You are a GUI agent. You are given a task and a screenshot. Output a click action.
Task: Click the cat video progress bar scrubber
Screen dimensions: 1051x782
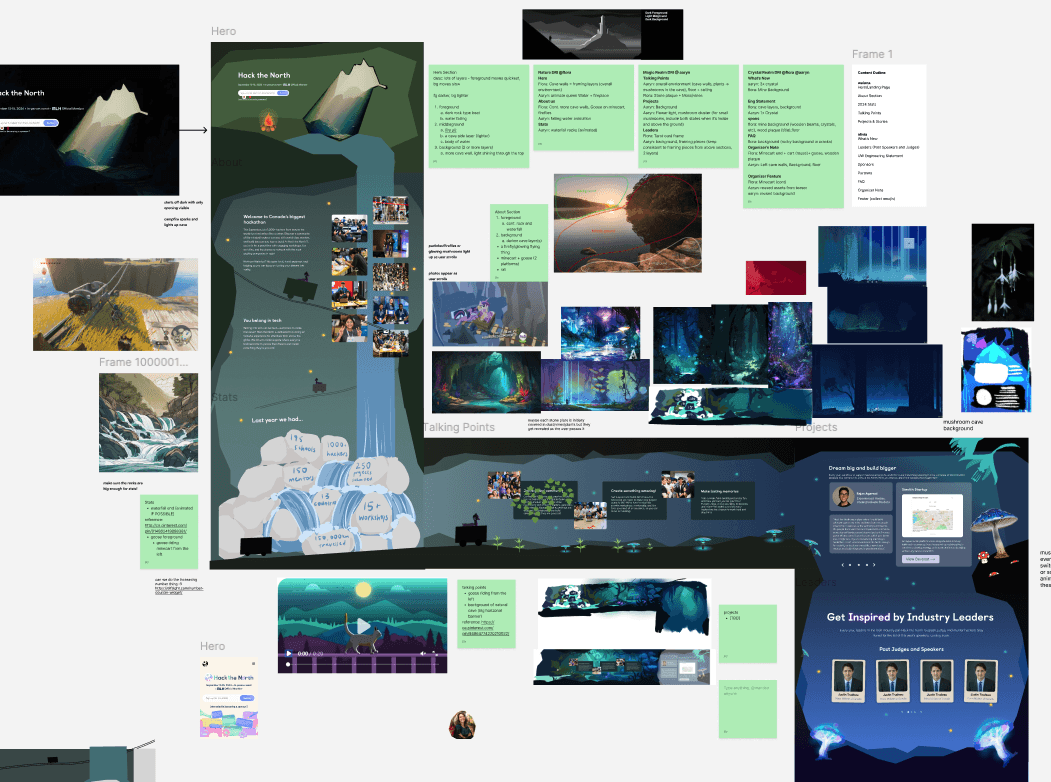pos(288,664)
